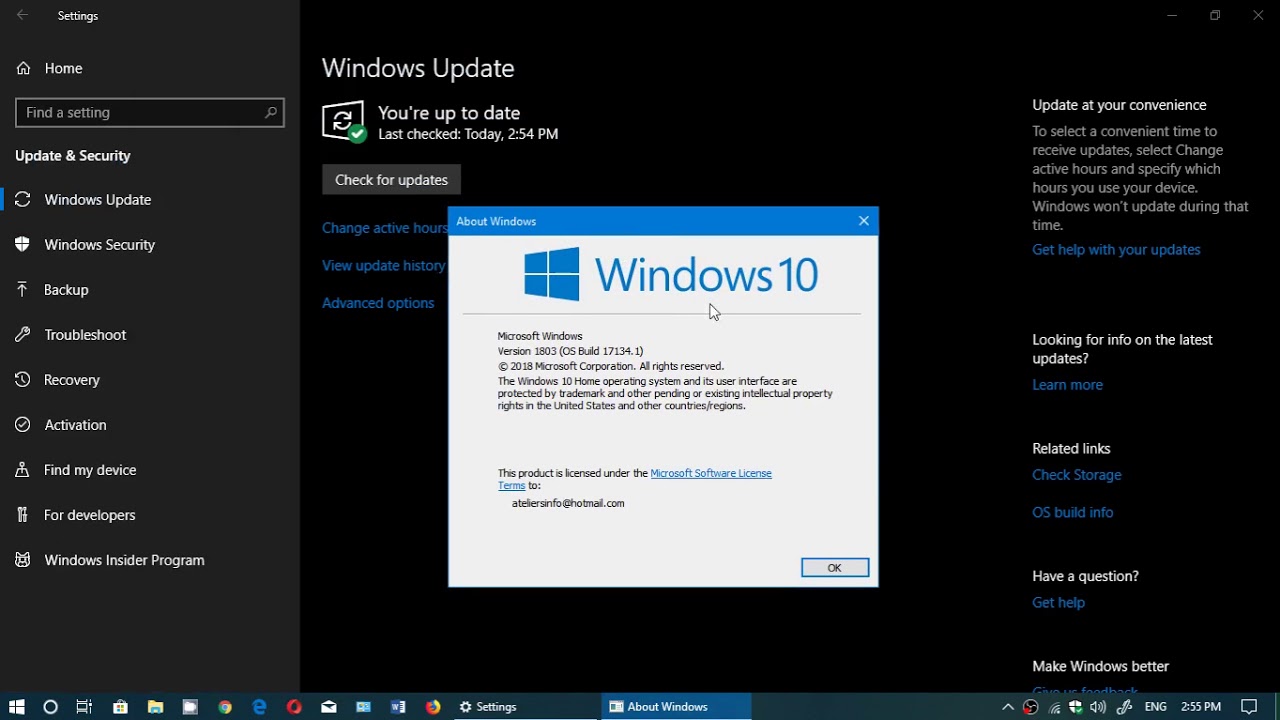Viewport: 1280px width, 720px height.
Task: Click the Windows Ink pen tray icon
Action: coord(1124,707)
